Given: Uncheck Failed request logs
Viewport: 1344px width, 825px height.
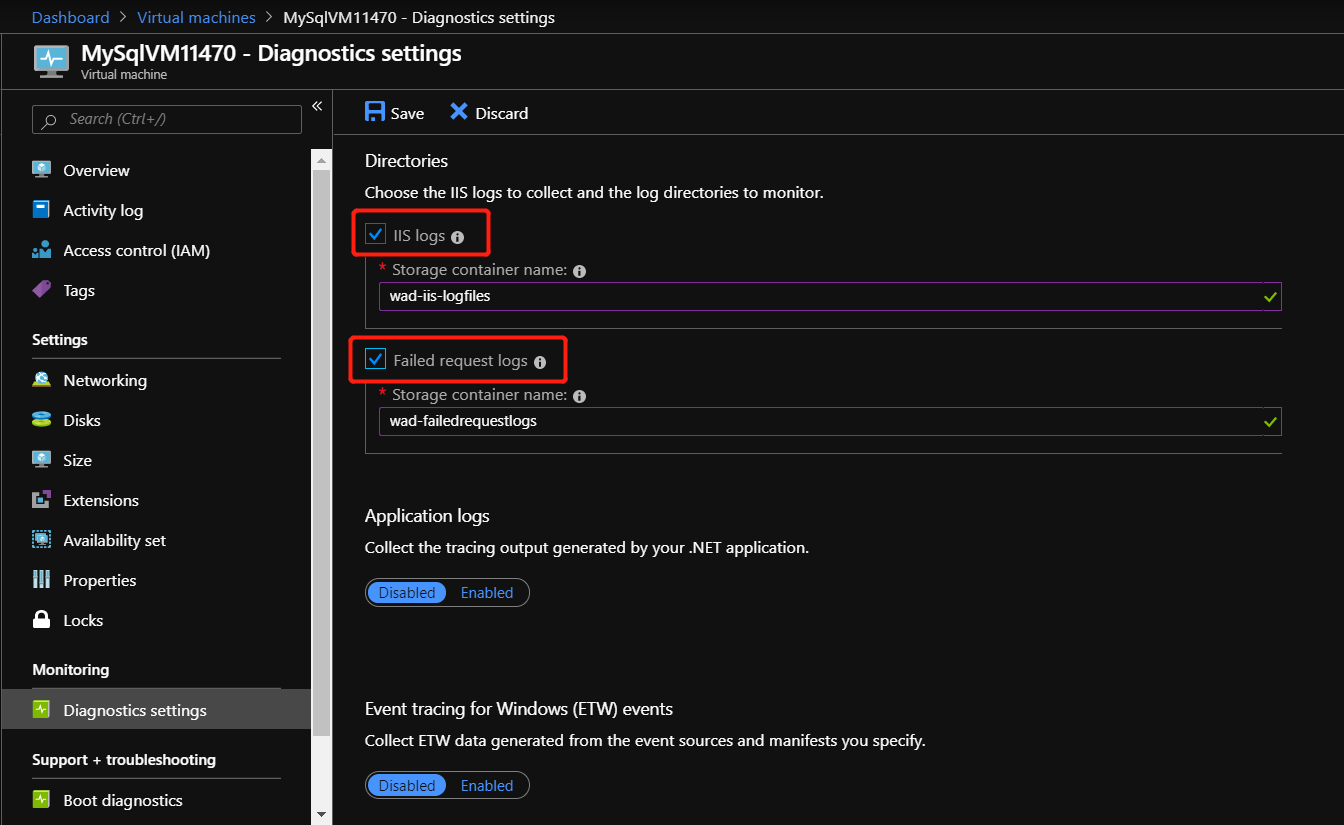Looking at the screenshot, I should [x=375, y=359].
